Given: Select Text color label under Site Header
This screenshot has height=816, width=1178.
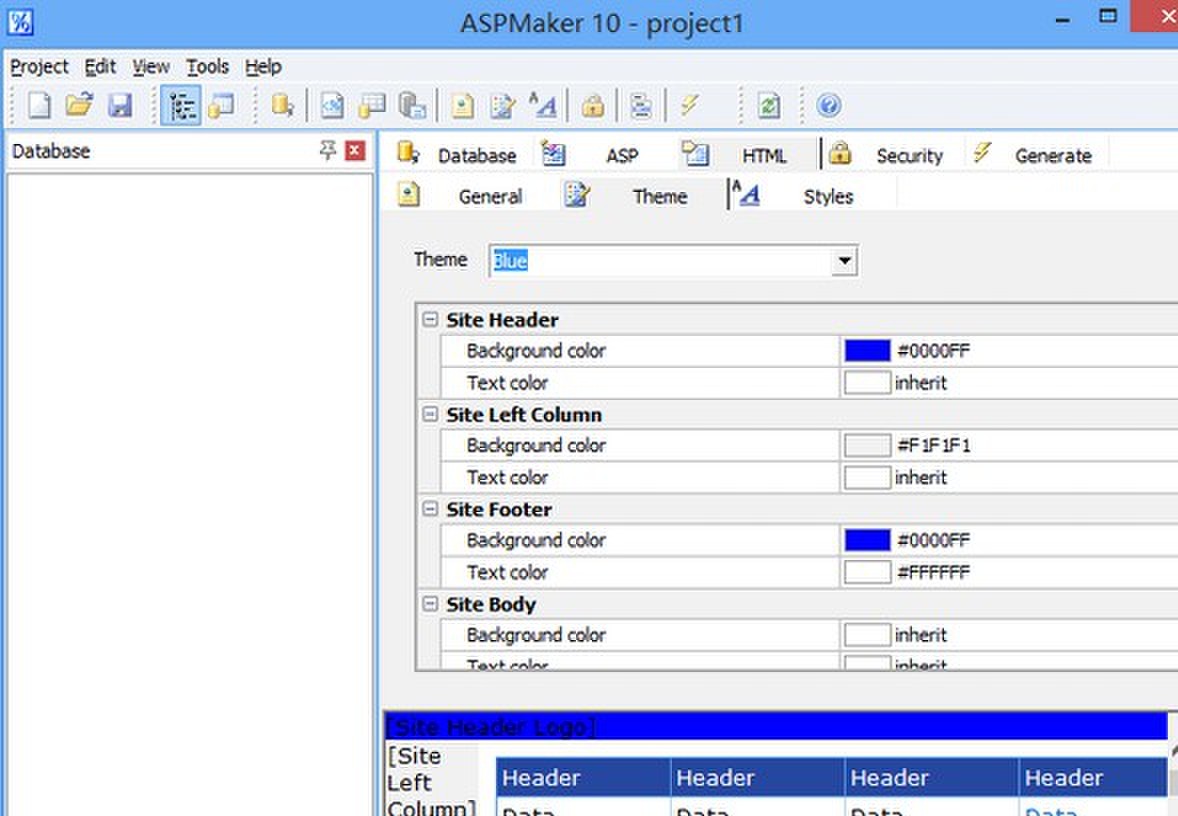Looking at the screenshot, I should click(507, 382).
